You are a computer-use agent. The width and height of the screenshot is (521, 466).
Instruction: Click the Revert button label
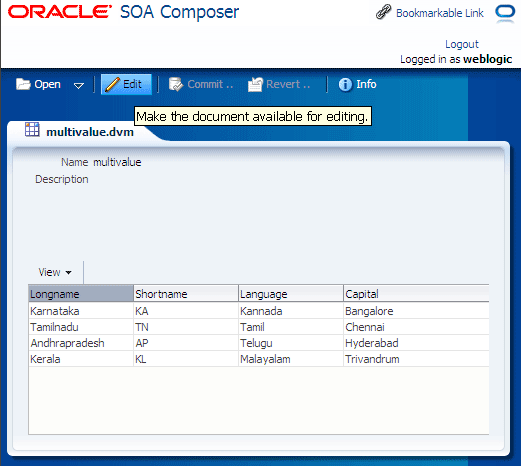point(288,84)
